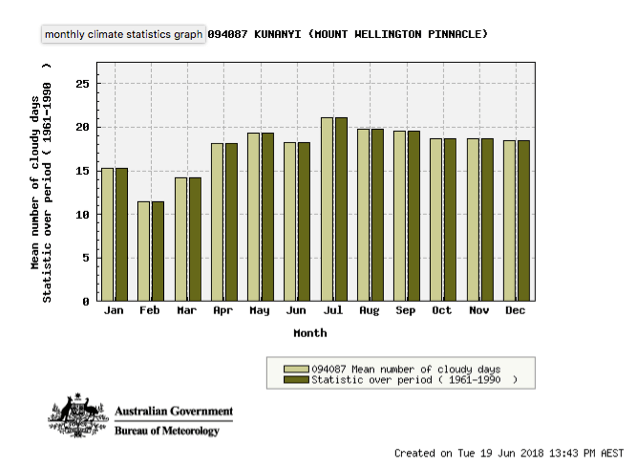Click the light green March bar

click(x=181, y=239)
